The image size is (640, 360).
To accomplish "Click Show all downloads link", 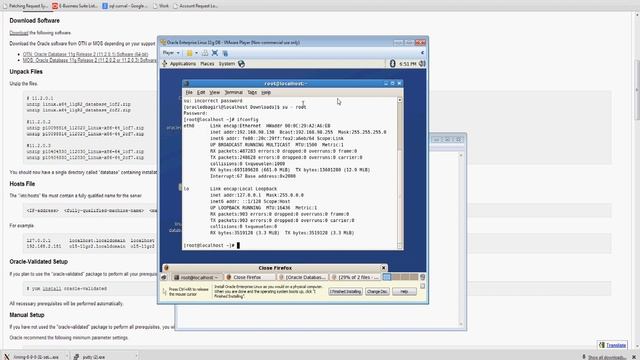I will 605,357.
